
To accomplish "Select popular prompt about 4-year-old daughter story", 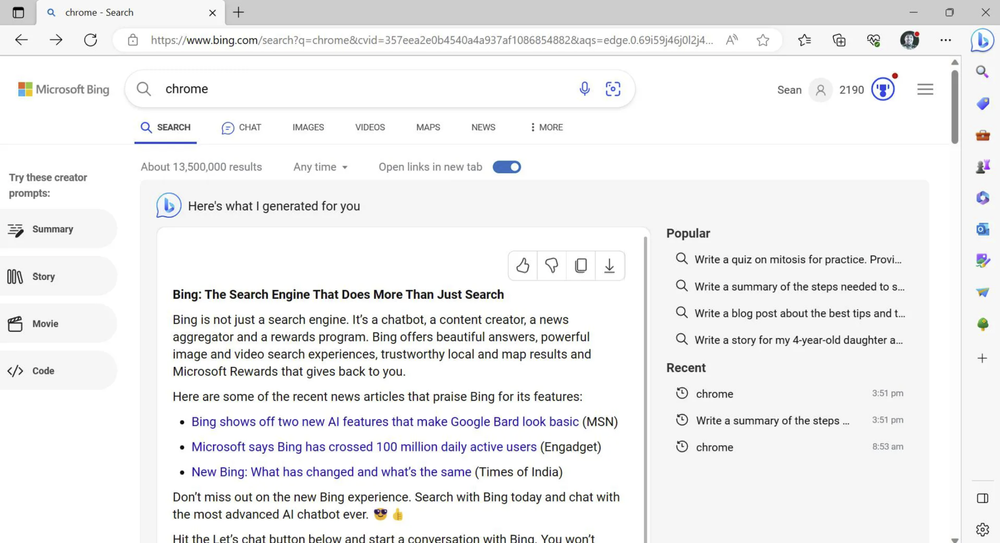I will 790,339.
